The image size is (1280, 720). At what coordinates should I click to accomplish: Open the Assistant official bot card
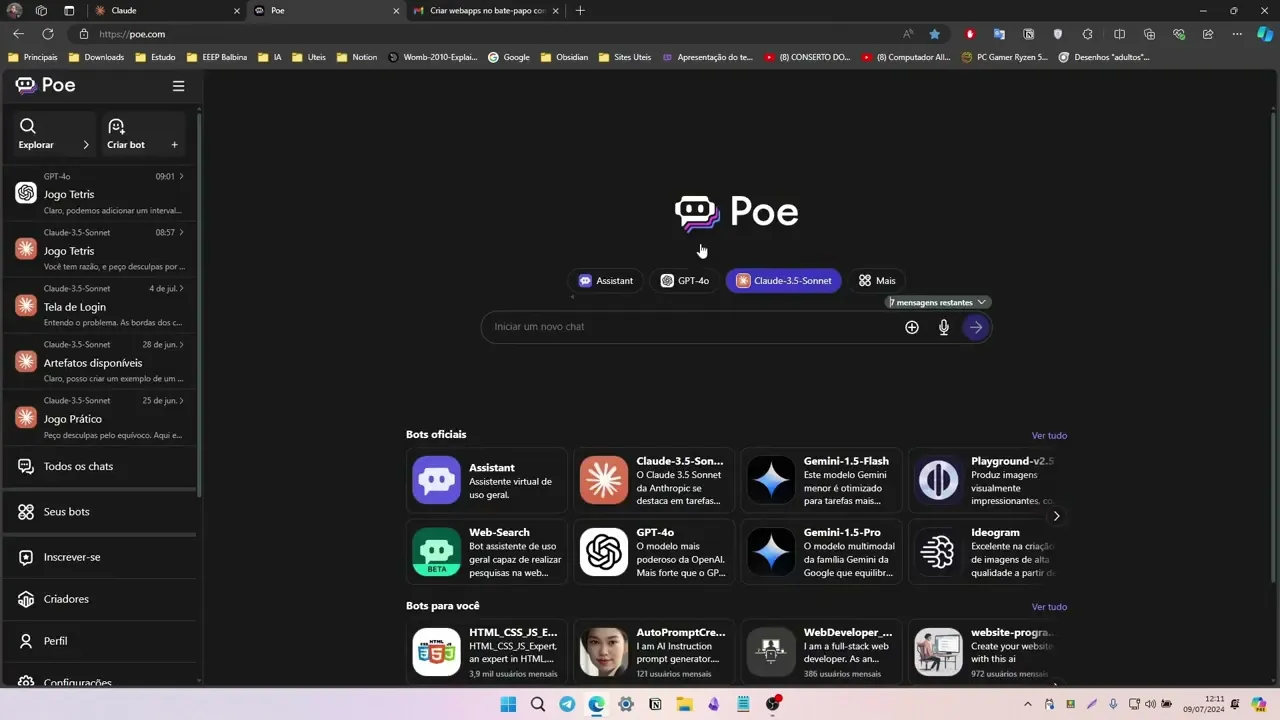[487, 480]
